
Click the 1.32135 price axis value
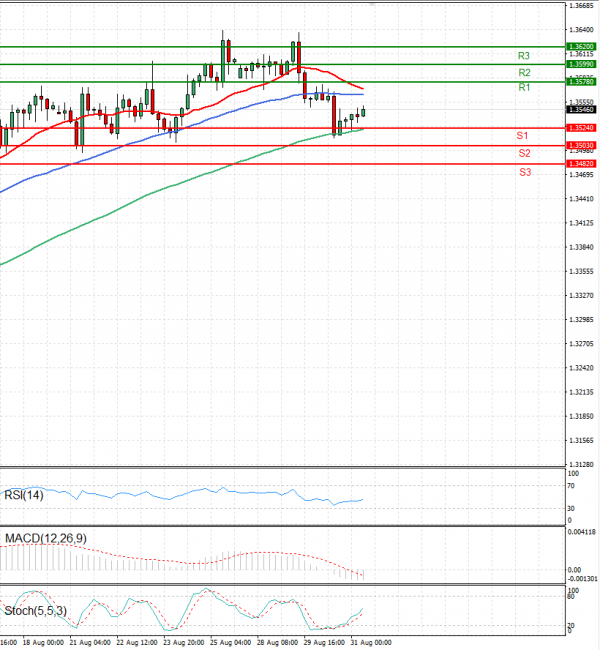[x=582, y=392]
